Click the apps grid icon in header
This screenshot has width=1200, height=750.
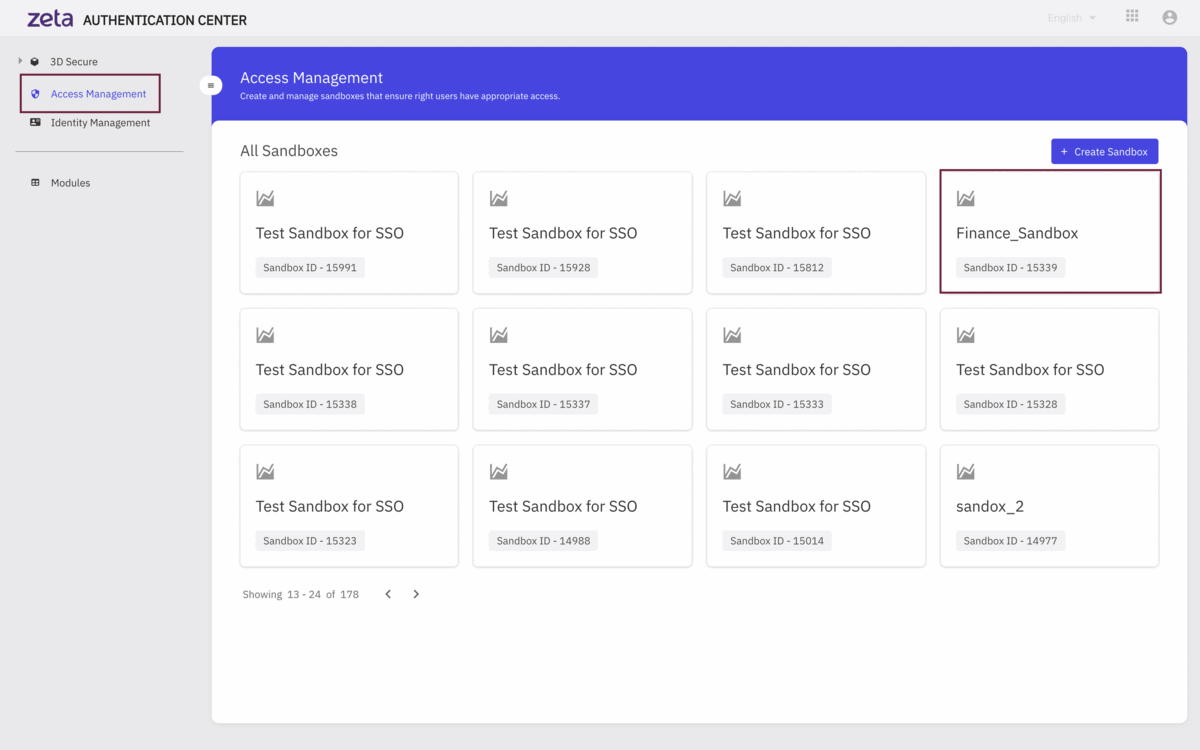coord(1132,17)
